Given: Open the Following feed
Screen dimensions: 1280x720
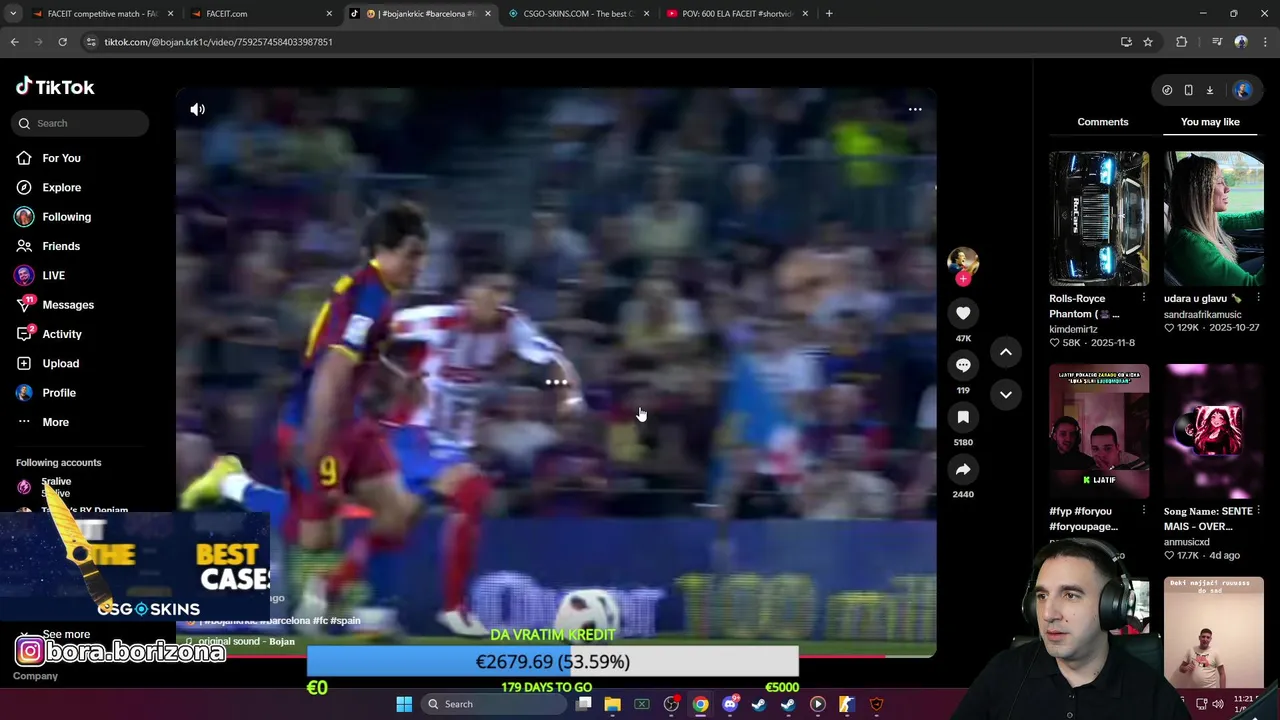Looking at the screenshot, I should pyautogui.click(x=66, y=217).
